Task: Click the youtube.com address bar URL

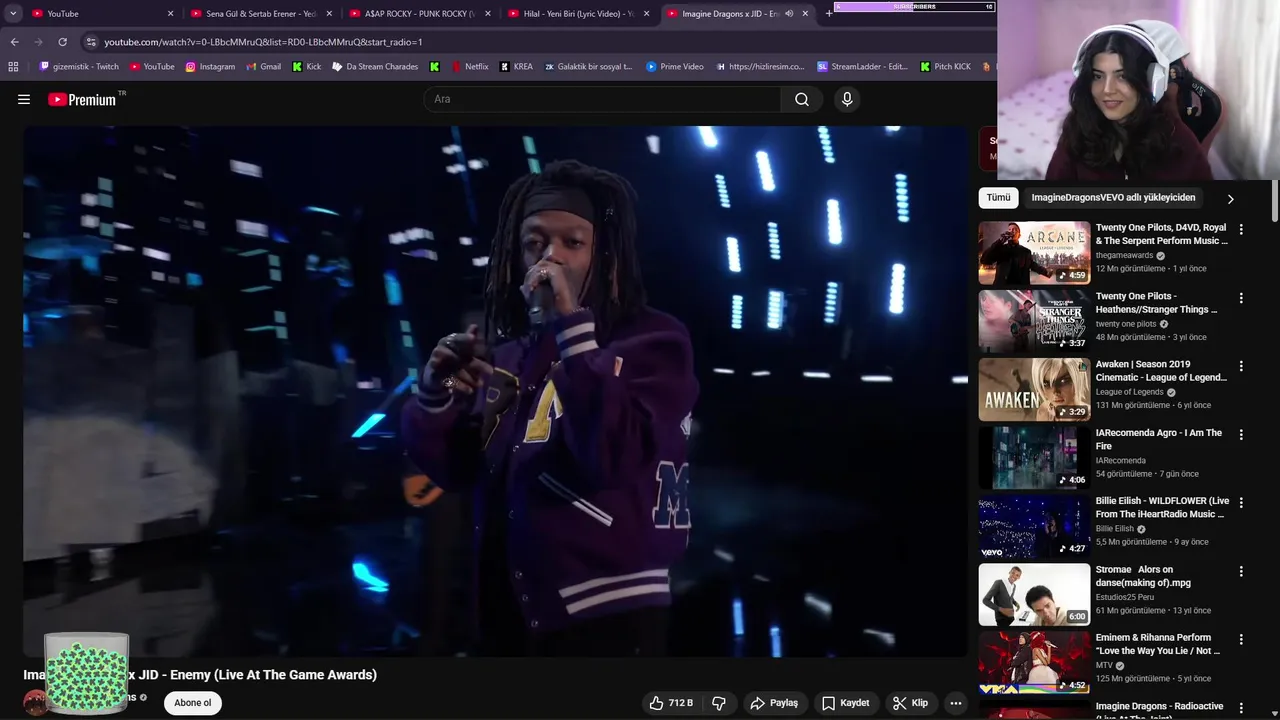Action: tap(263, 42)
